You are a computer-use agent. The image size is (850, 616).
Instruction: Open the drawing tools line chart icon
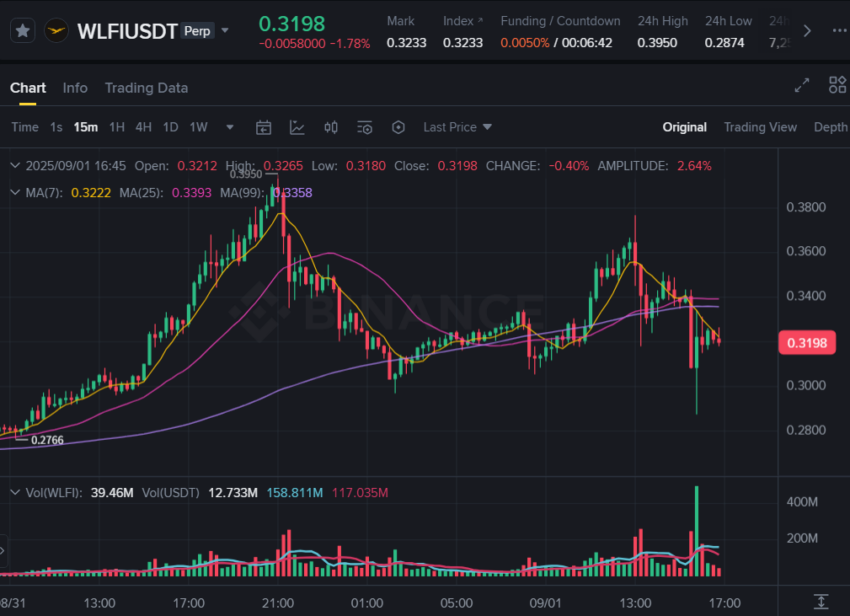tap(297, 127)
